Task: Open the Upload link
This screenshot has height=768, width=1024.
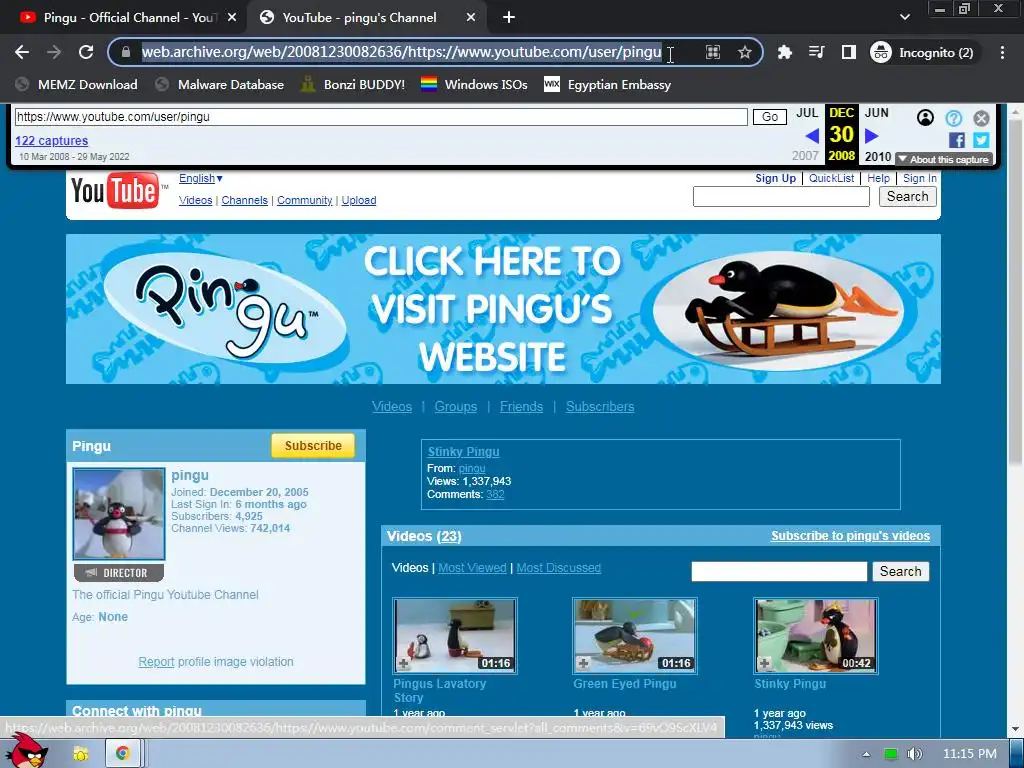Action: 359,200
